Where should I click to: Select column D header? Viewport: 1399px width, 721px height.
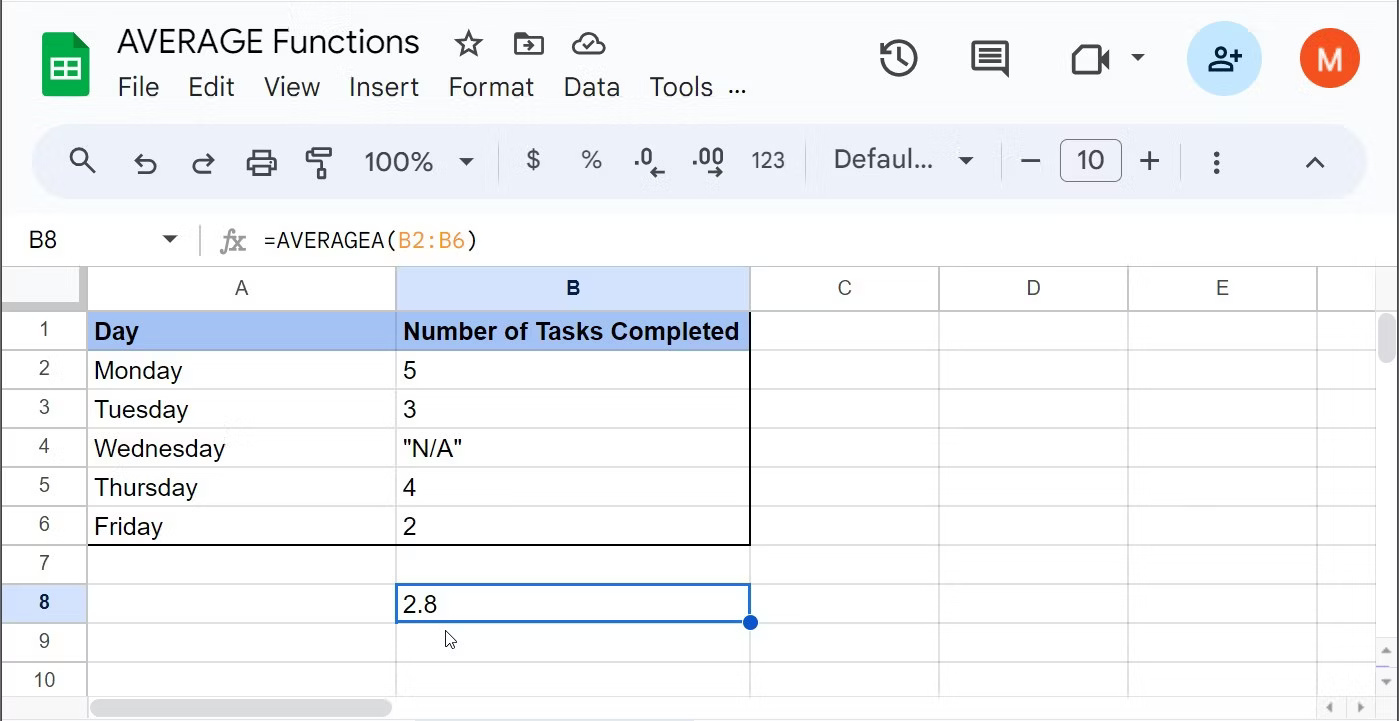(1033, 288)
